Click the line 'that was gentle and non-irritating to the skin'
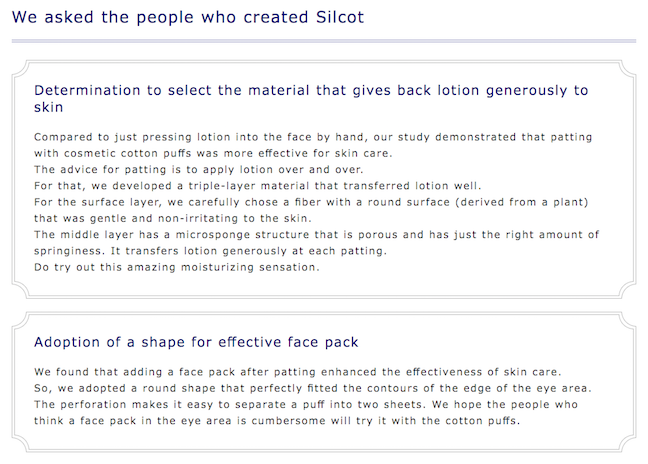This screenshot has width=648, height=464. pos(173,218)
